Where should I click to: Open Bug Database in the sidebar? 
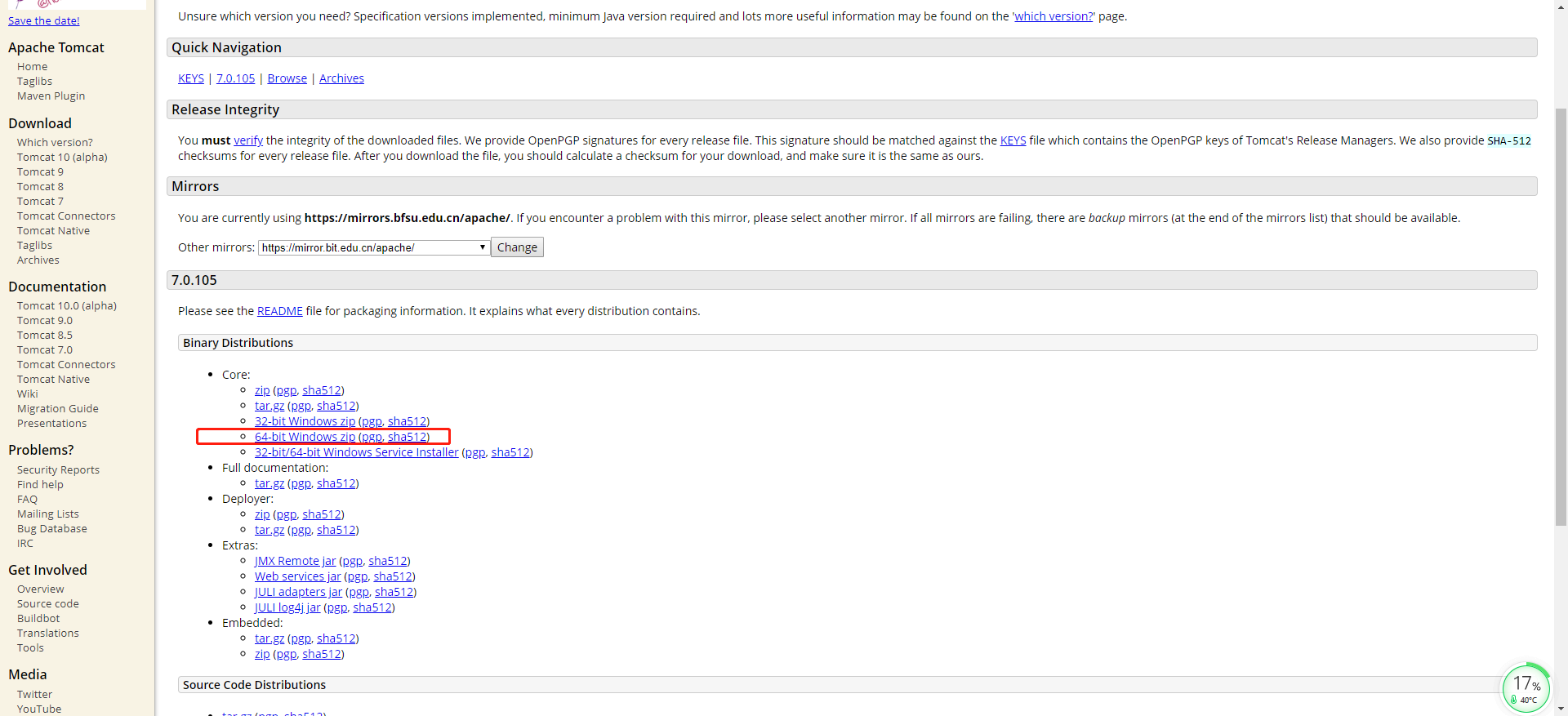pyautogui.click(x=52, y=529)
